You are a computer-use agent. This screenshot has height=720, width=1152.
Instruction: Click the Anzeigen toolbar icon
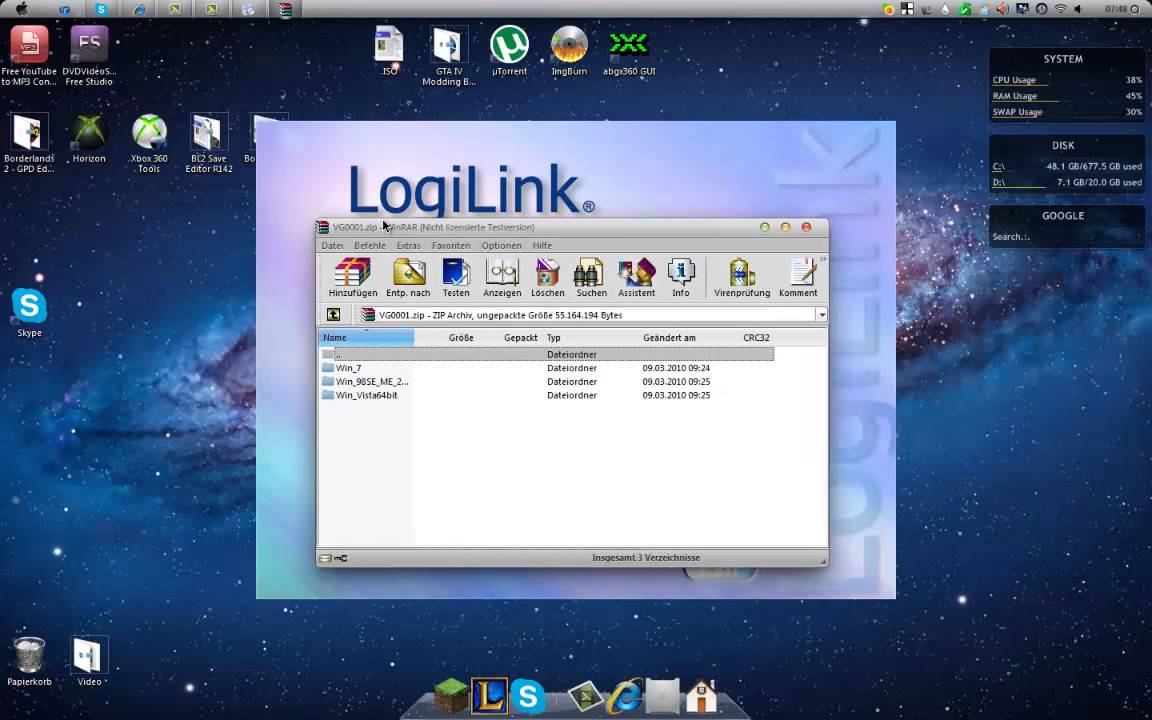[x=503, y=278]
